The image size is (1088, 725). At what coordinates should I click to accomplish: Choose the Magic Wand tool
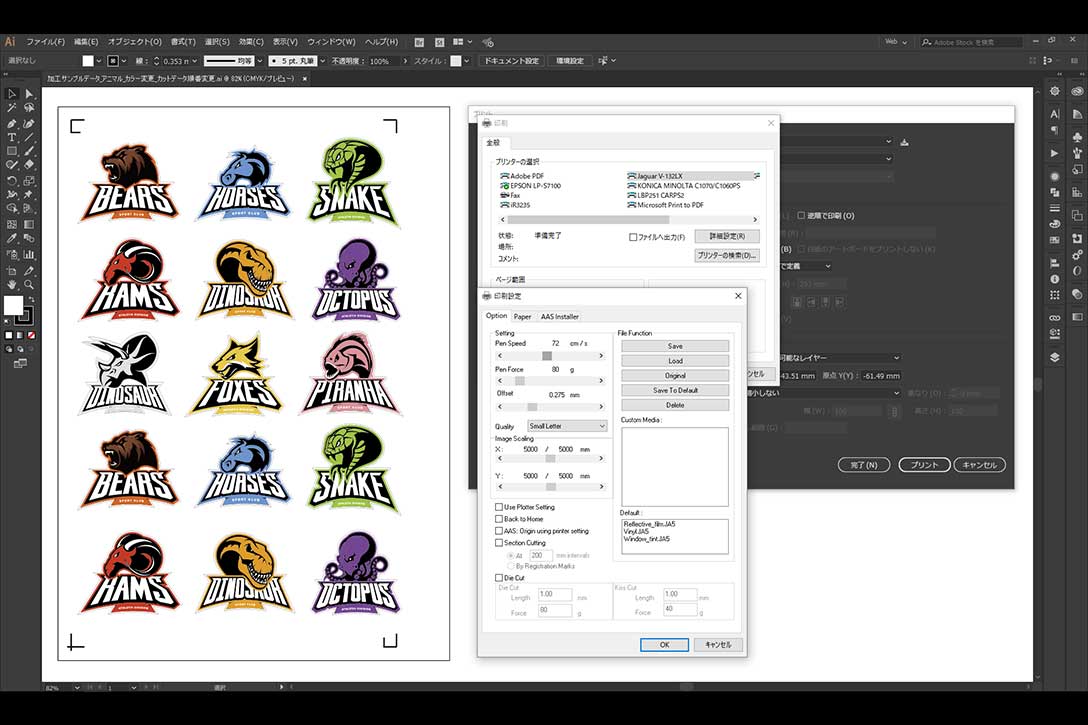[x=12, y=108]
